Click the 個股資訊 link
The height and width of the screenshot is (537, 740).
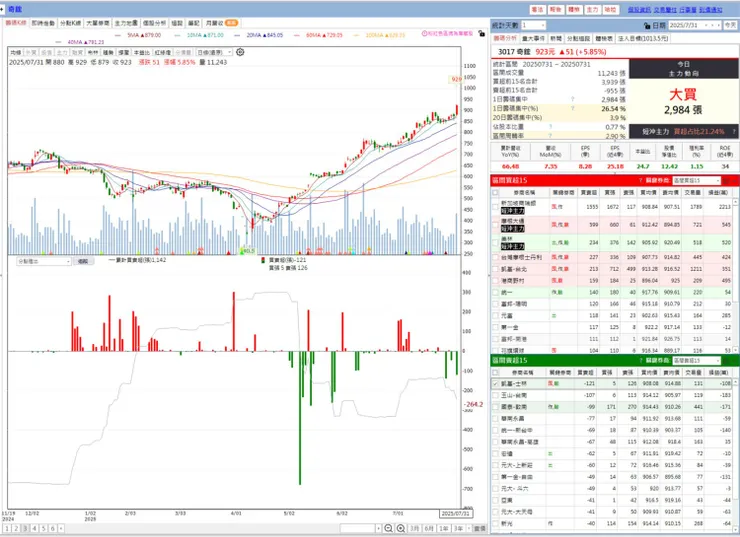coord(639,9)
